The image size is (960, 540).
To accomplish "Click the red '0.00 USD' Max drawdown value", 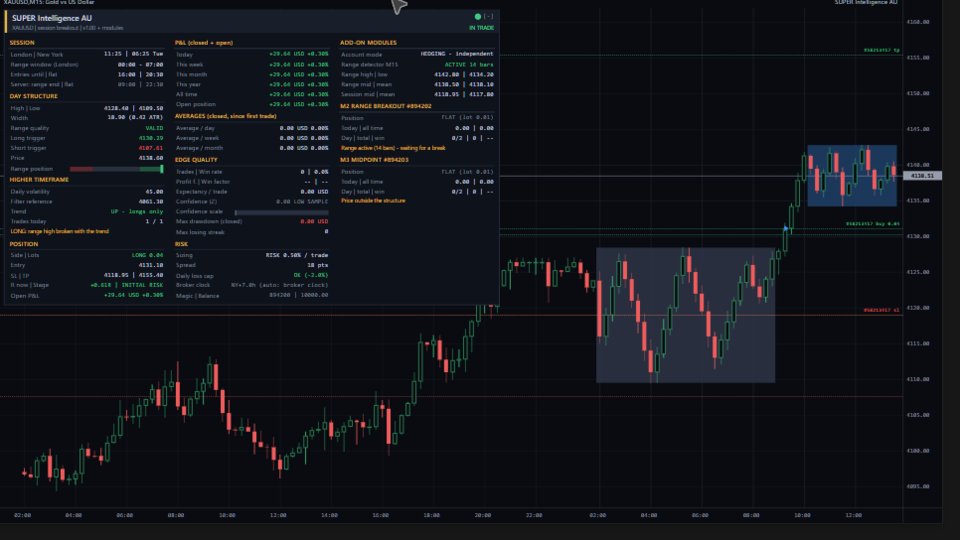I will (x=314, y=222).
